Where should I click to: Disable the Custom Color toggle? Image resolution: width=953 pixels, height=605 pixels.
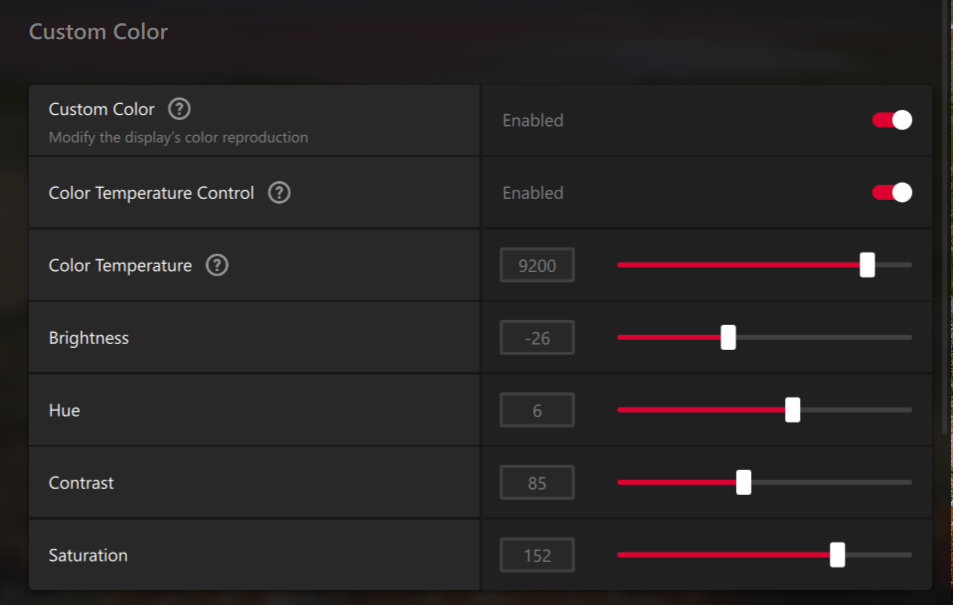892,120
